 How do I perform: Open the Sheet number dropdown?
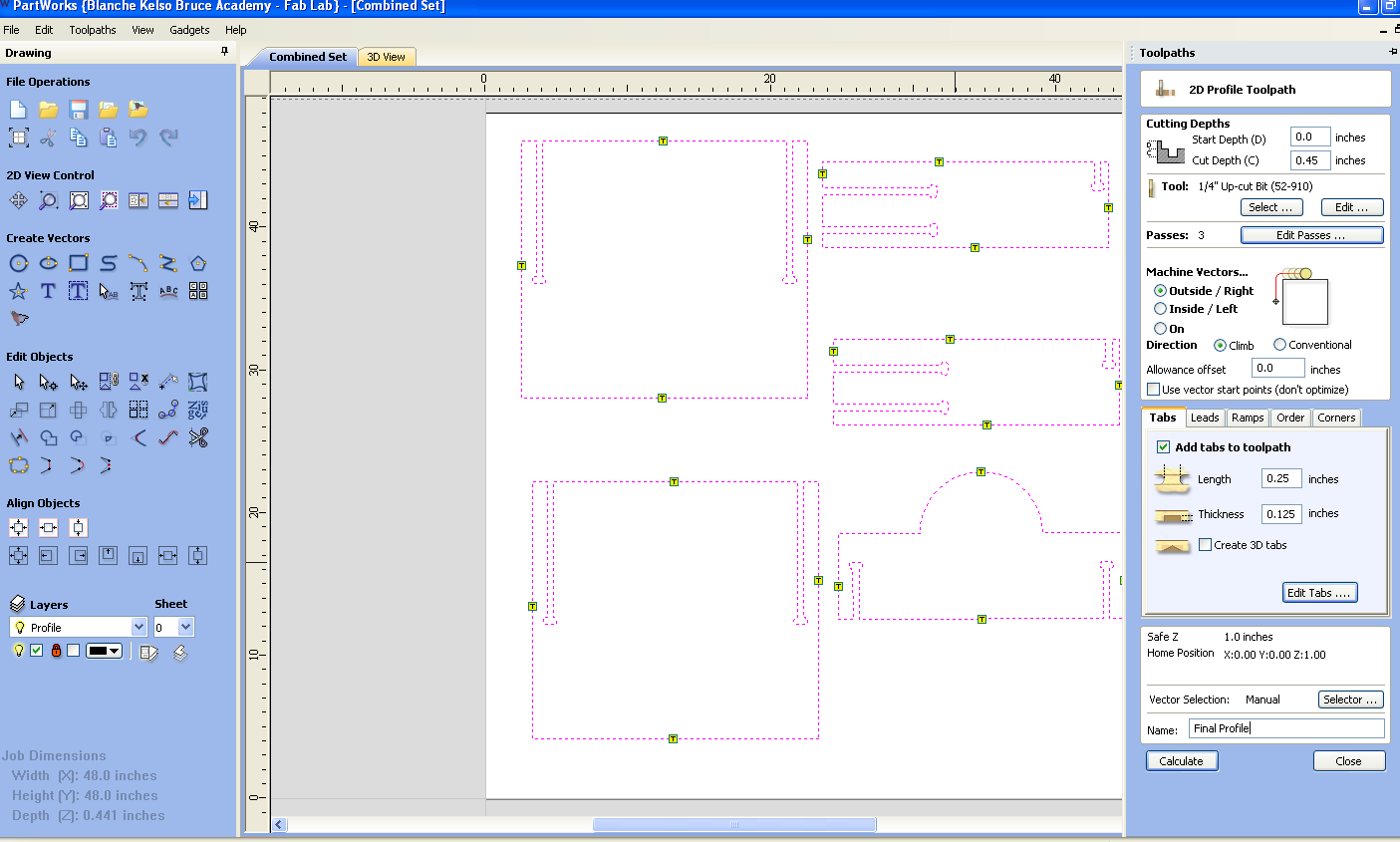pos(185,627)
